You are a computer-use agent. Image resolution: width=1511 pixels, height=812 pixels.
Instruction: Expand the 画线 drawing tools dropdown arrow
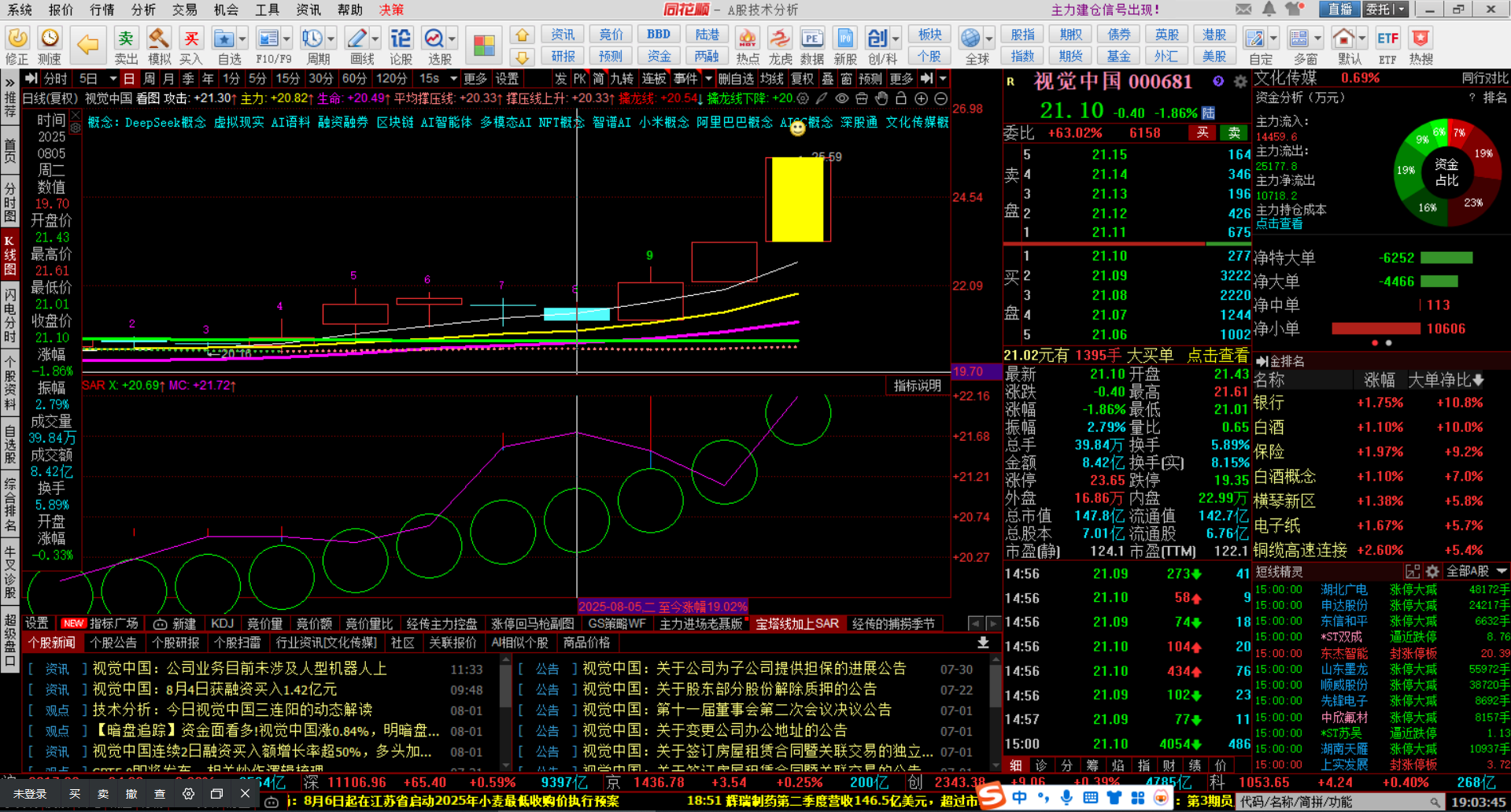point(375,39)
